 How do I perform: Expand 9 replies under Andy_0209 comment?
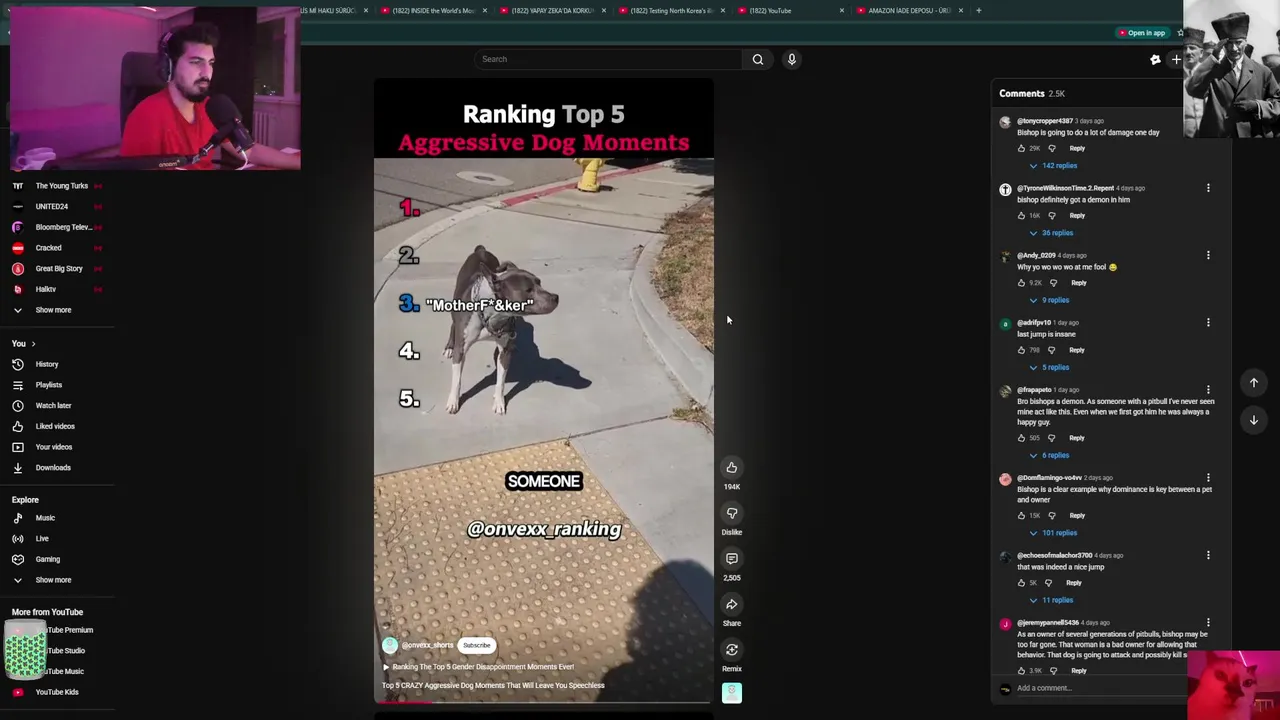click(x=1050, y=300)
